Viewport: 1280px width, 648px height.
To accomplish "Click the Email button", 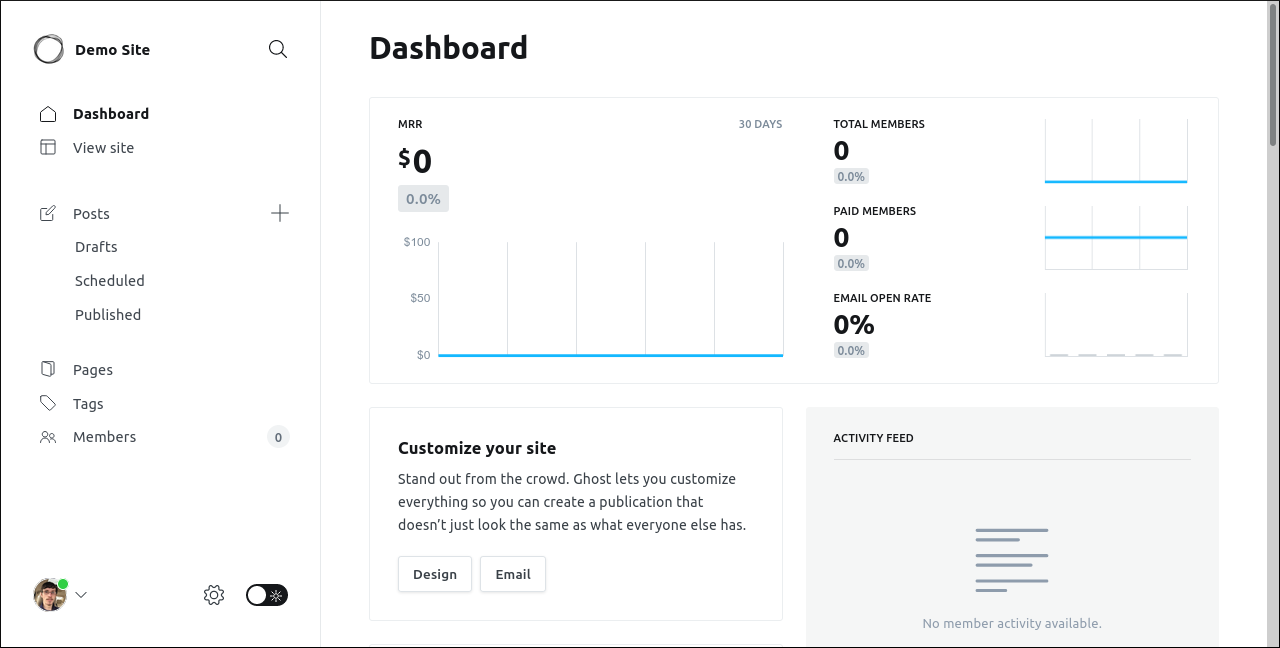I will tap(513, 574).
